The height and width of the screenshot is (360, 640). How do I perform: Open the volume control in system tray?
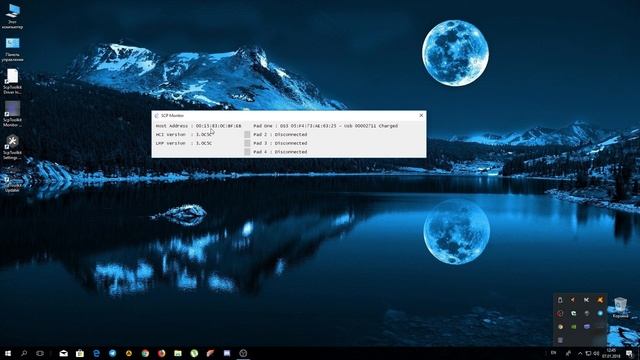[596, 353]
